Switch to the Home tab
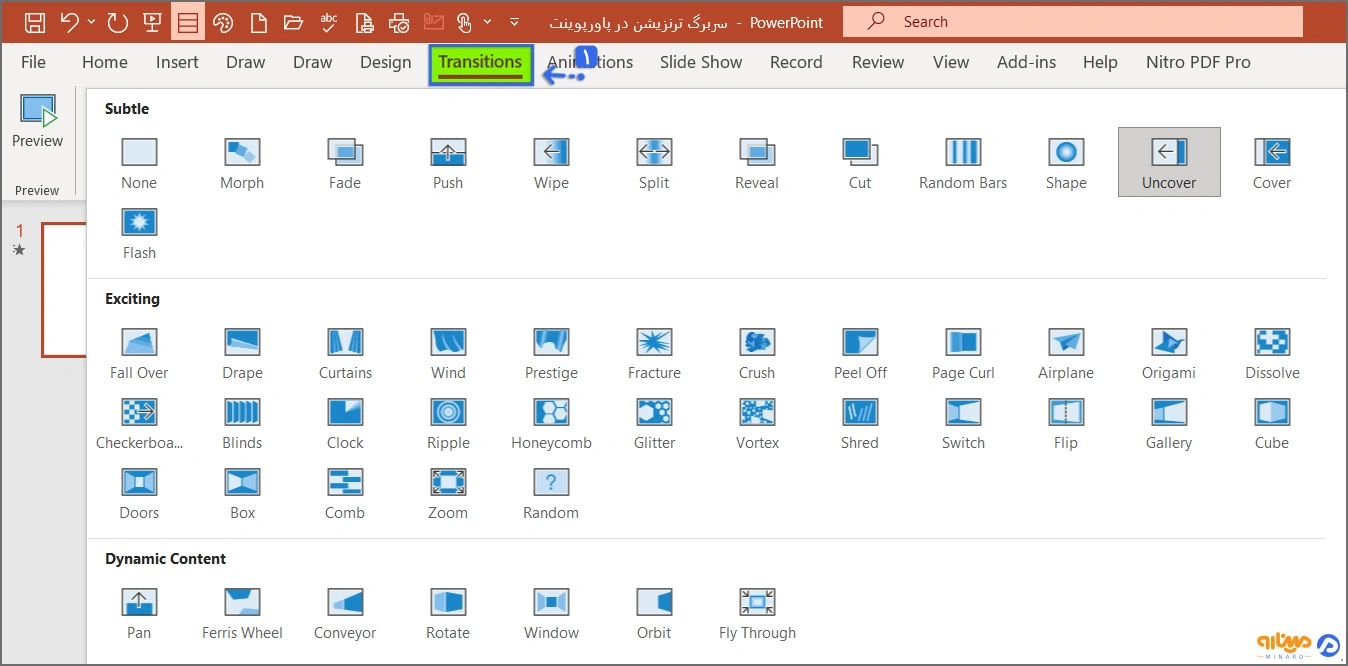This screenshot has height=666, width=1348. [105, 62]
